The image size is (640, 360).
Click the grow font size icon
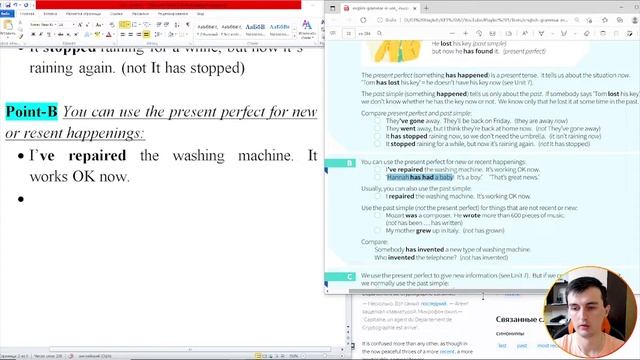80,25
